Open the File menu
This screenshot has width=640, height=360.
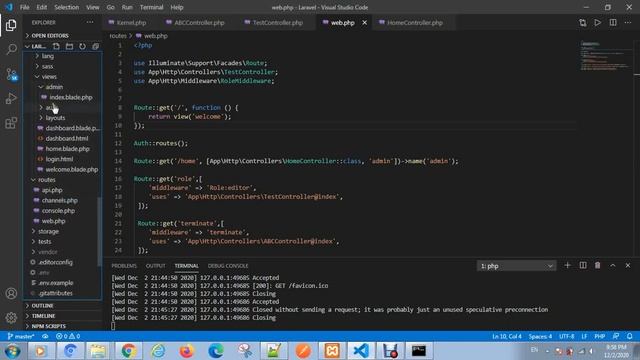click(24, 7)
